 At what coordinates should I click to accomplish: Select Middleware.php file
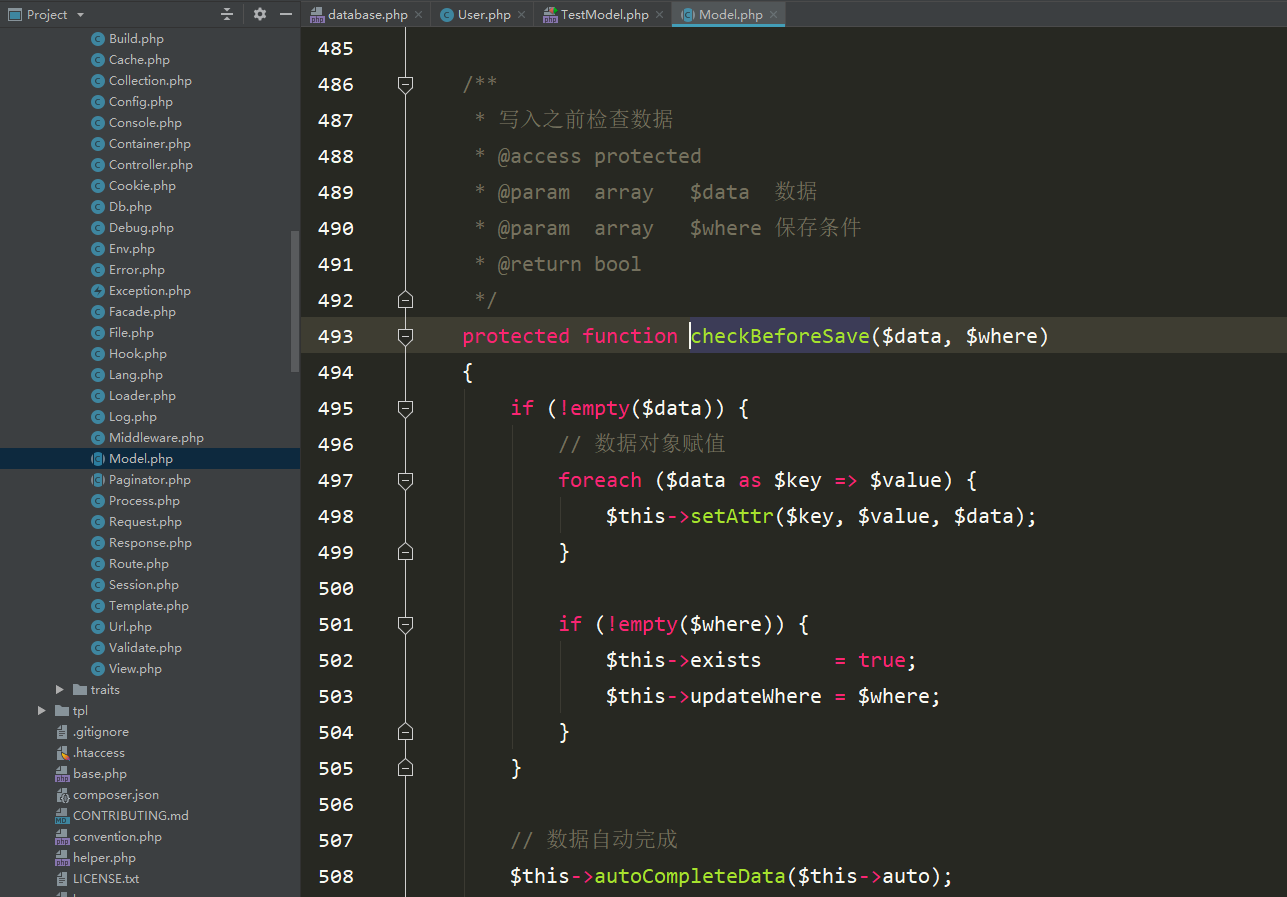click(156, 438)
